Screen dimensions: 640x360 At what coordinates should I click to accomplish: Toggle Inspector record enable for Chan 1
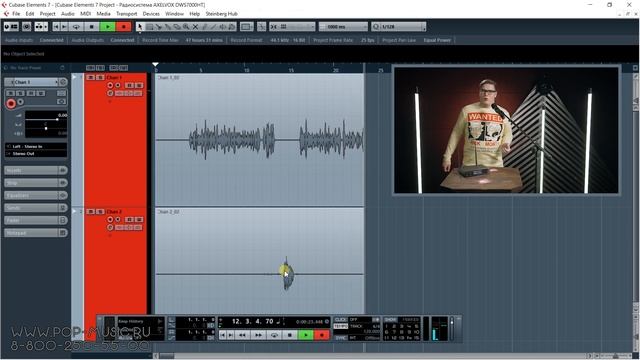(x=11, y=104)
